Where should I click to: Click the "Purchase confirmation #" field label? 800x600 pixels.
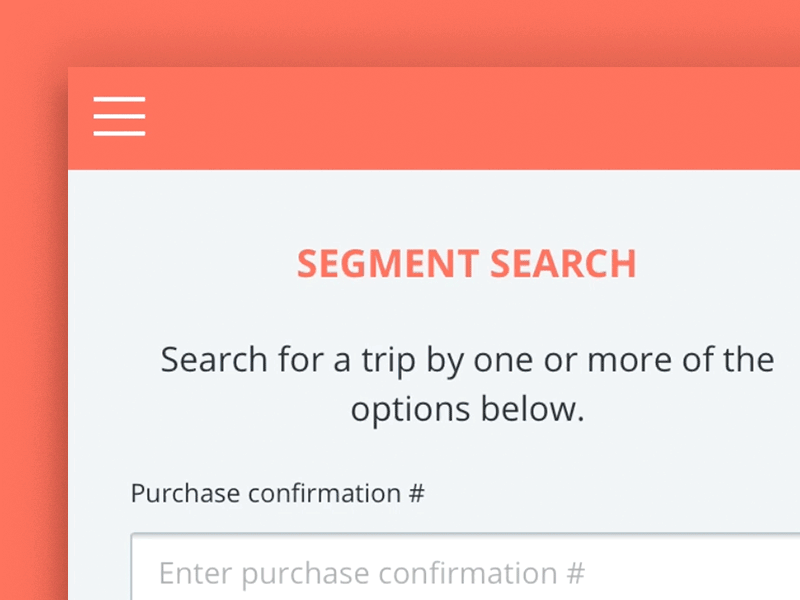(x=278, y=493)
